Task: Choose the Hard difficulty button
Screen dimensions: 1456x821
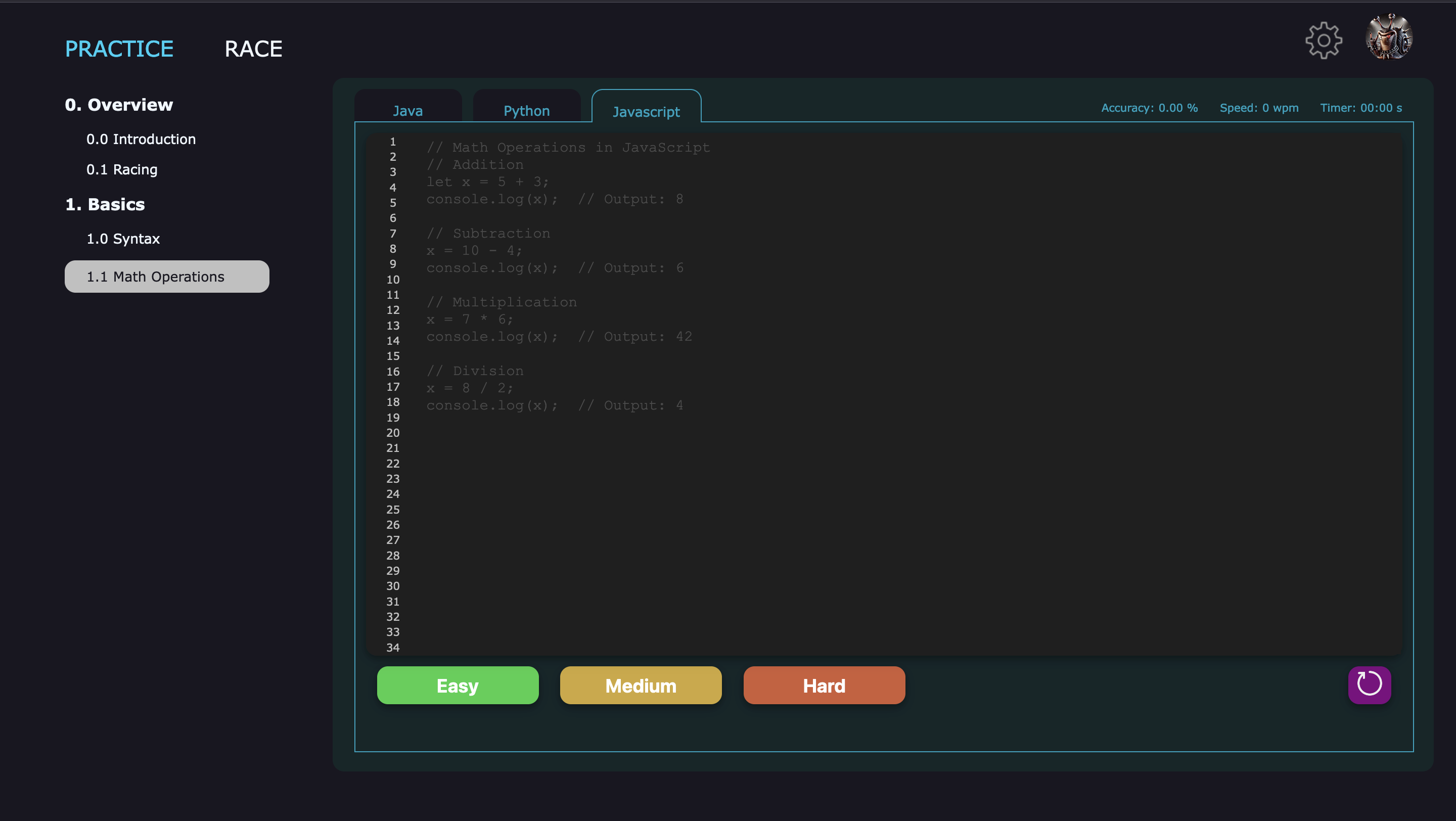Action: pos(824,686)
